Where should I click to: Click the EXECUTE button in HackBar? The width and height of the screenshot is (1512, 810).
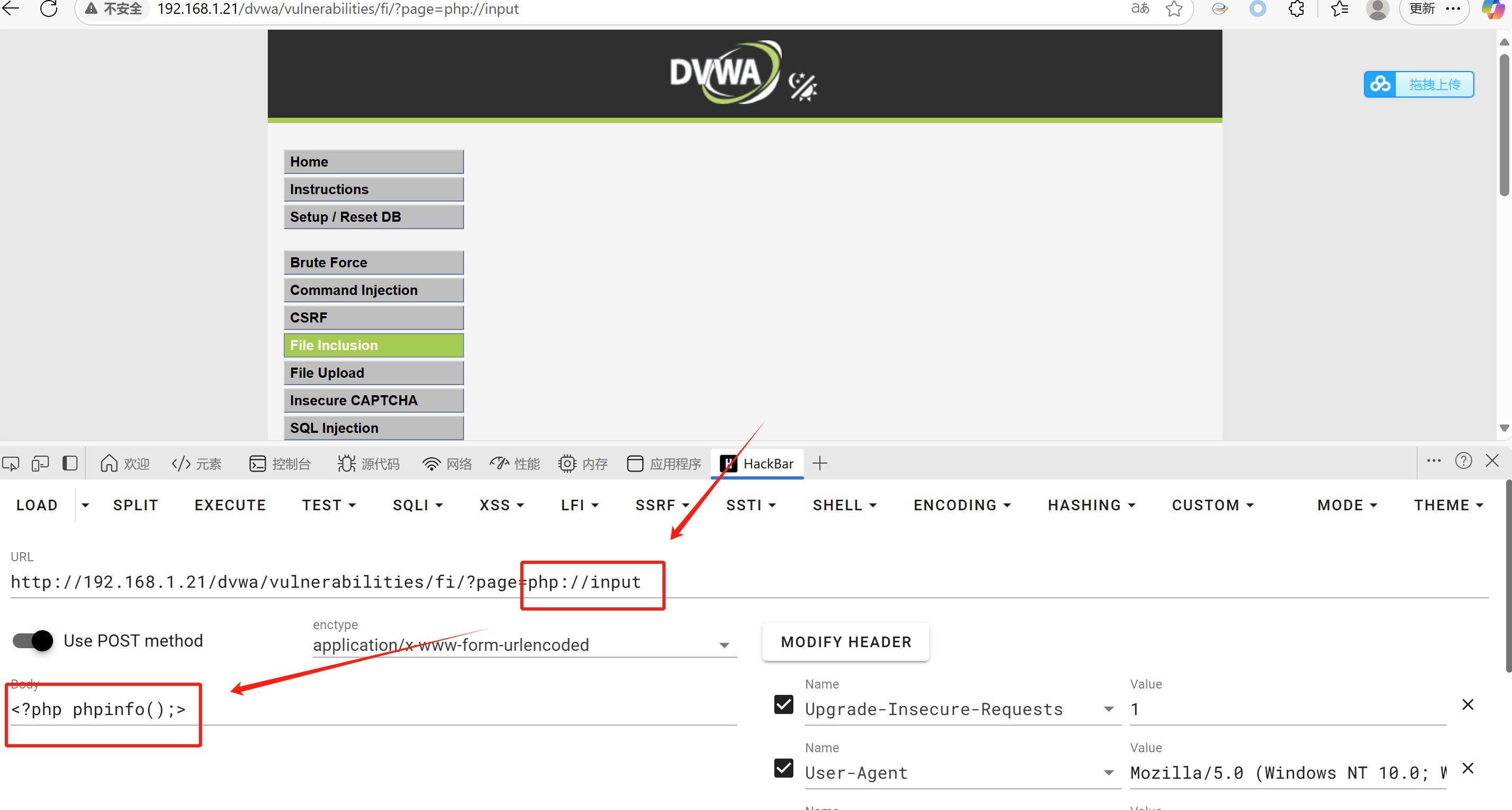click(x=230, y=506)
